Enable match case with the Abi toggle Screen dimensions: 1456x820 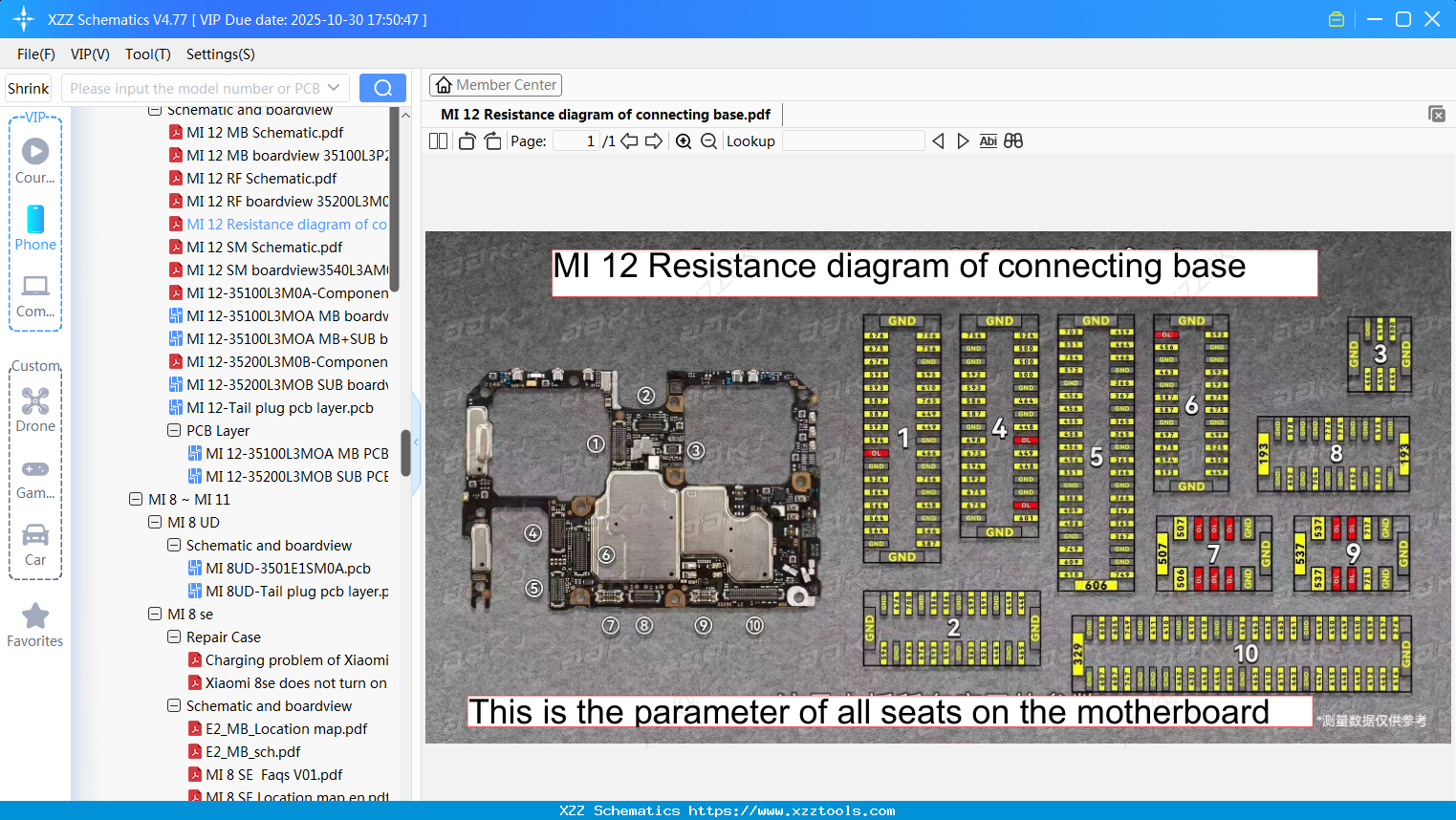[x=988, y=140]
